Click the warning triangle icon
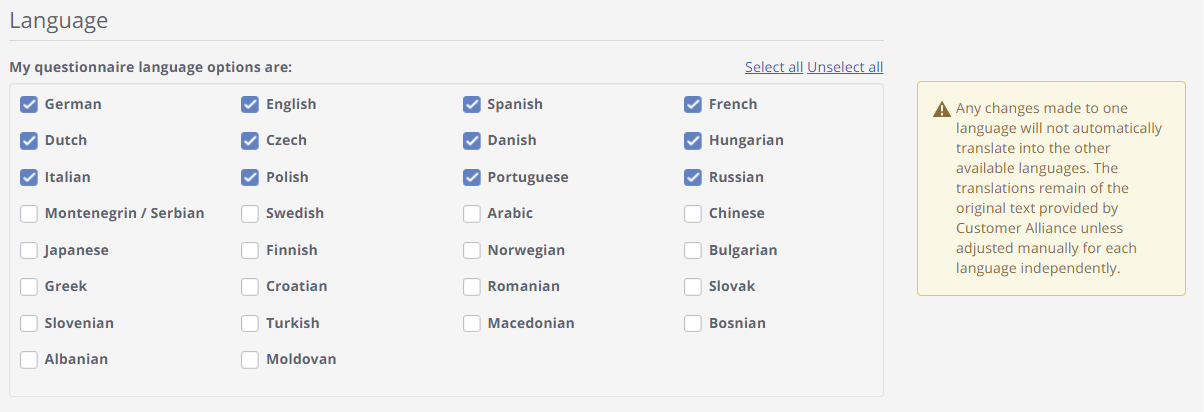1204x412 pixels. pyautogui.click(x=942, y=109)
